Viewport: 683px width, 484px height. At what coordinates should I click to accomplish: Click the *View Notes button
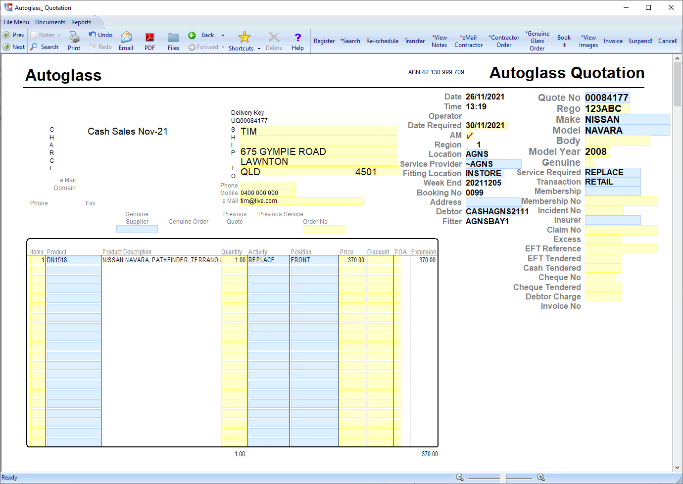point(440,41)
